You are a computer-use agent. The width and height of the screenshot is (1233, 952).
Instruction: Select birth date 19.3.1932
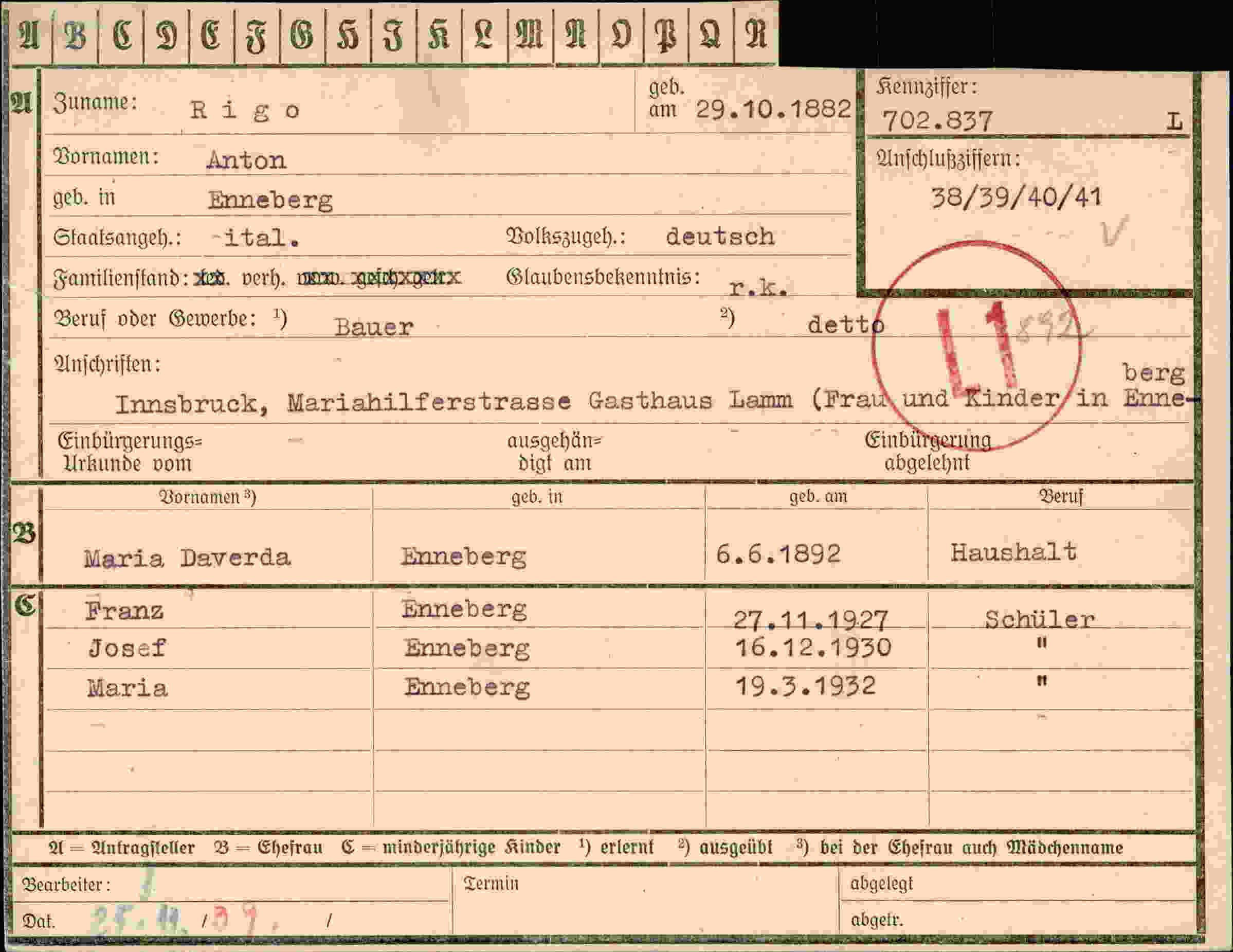(806, 687)
